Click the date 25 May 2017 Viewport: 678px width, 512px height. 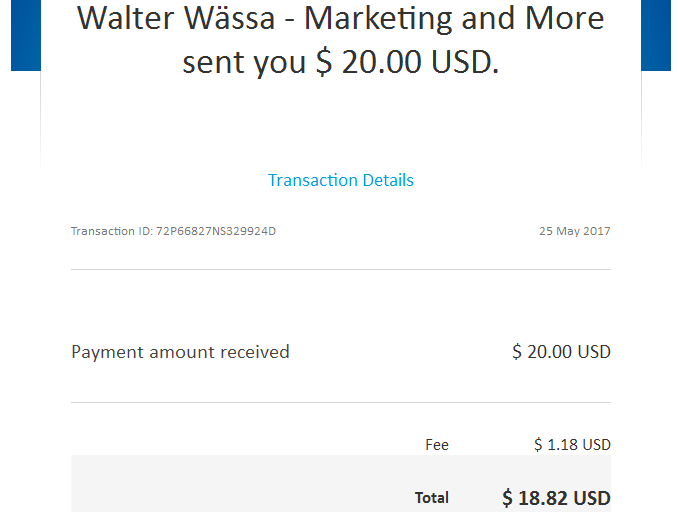(x=574, y=231)
